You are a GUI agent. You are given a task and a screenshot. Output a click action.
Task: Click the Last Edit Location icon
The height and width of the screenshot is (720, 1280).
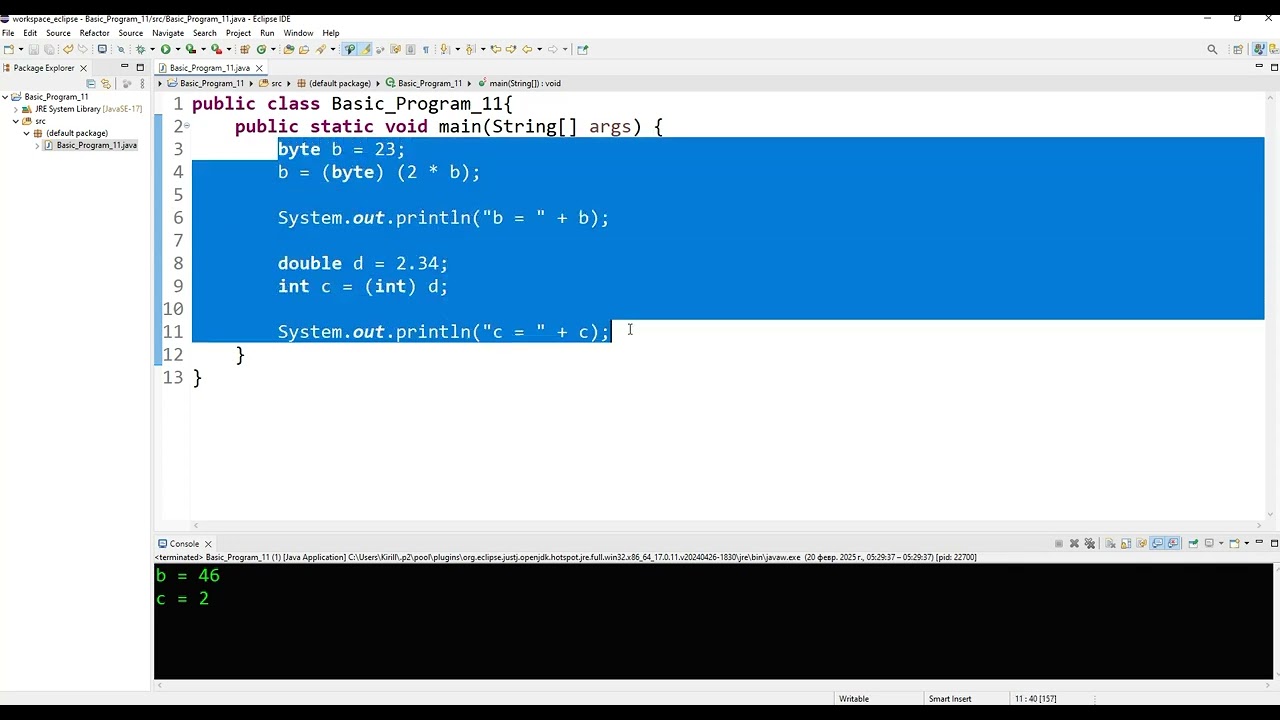point(495,49)
